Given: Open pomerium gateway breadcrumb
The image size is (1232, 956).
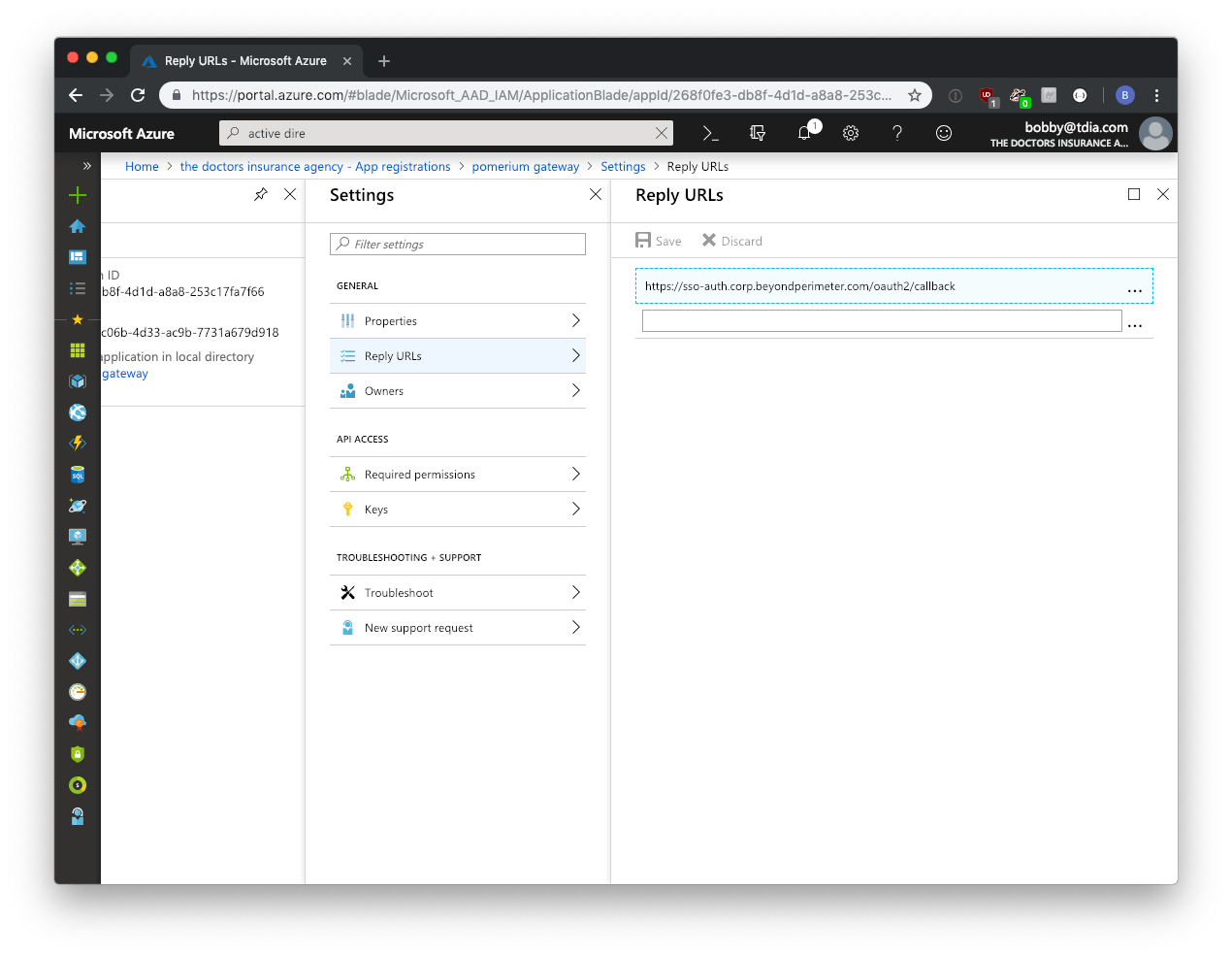Looking at the screenshot, I should tap(526, 167).
